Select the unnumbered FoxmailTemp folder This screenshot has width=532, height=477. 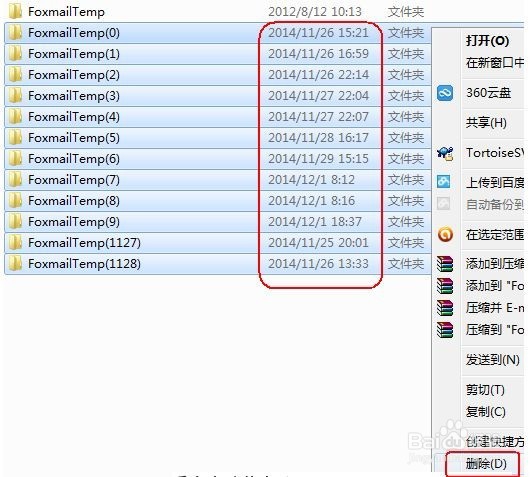click(66, 12)
